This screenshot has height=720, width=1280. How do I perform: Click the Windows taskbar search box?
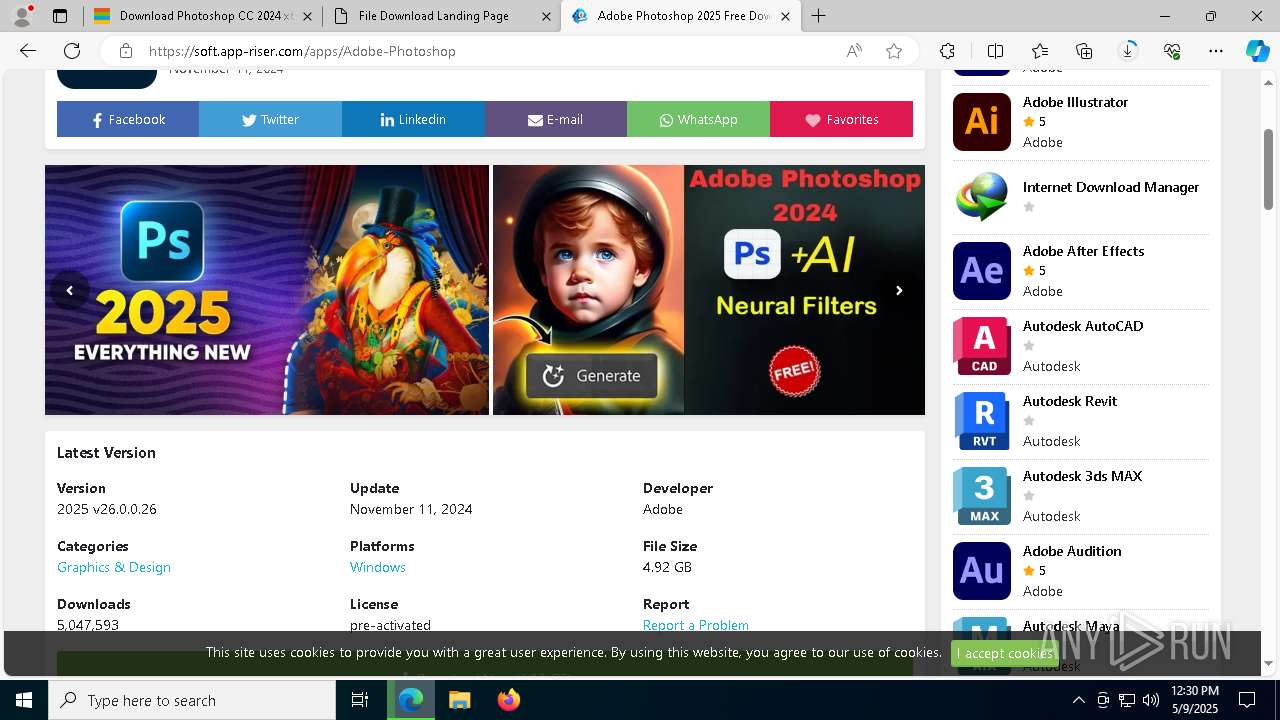[x=192, y=700]
